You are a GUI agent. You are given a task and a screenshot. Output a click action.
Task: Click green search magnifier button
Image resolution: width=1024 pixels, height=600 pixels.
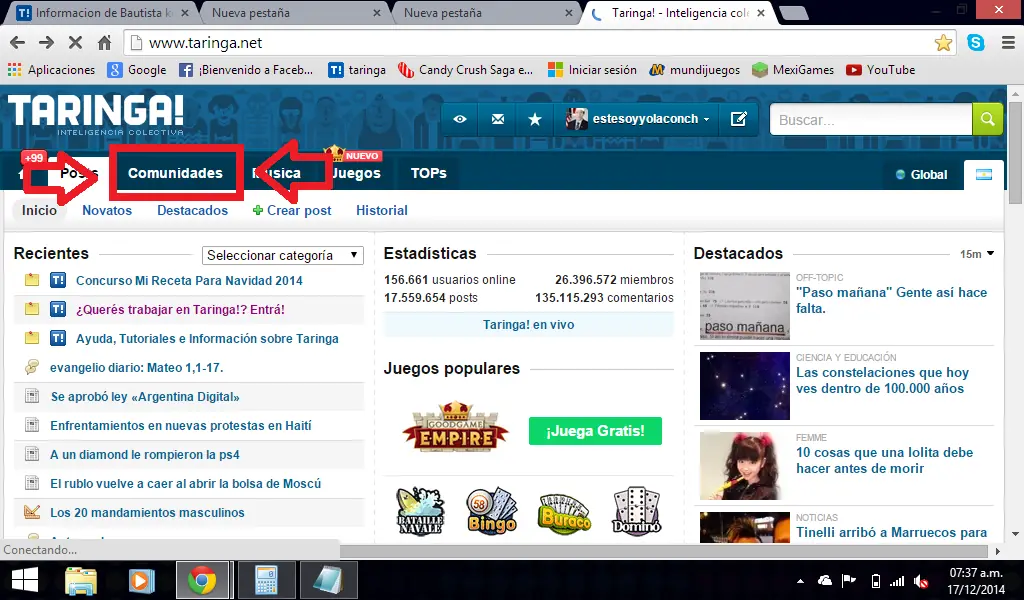987,119
